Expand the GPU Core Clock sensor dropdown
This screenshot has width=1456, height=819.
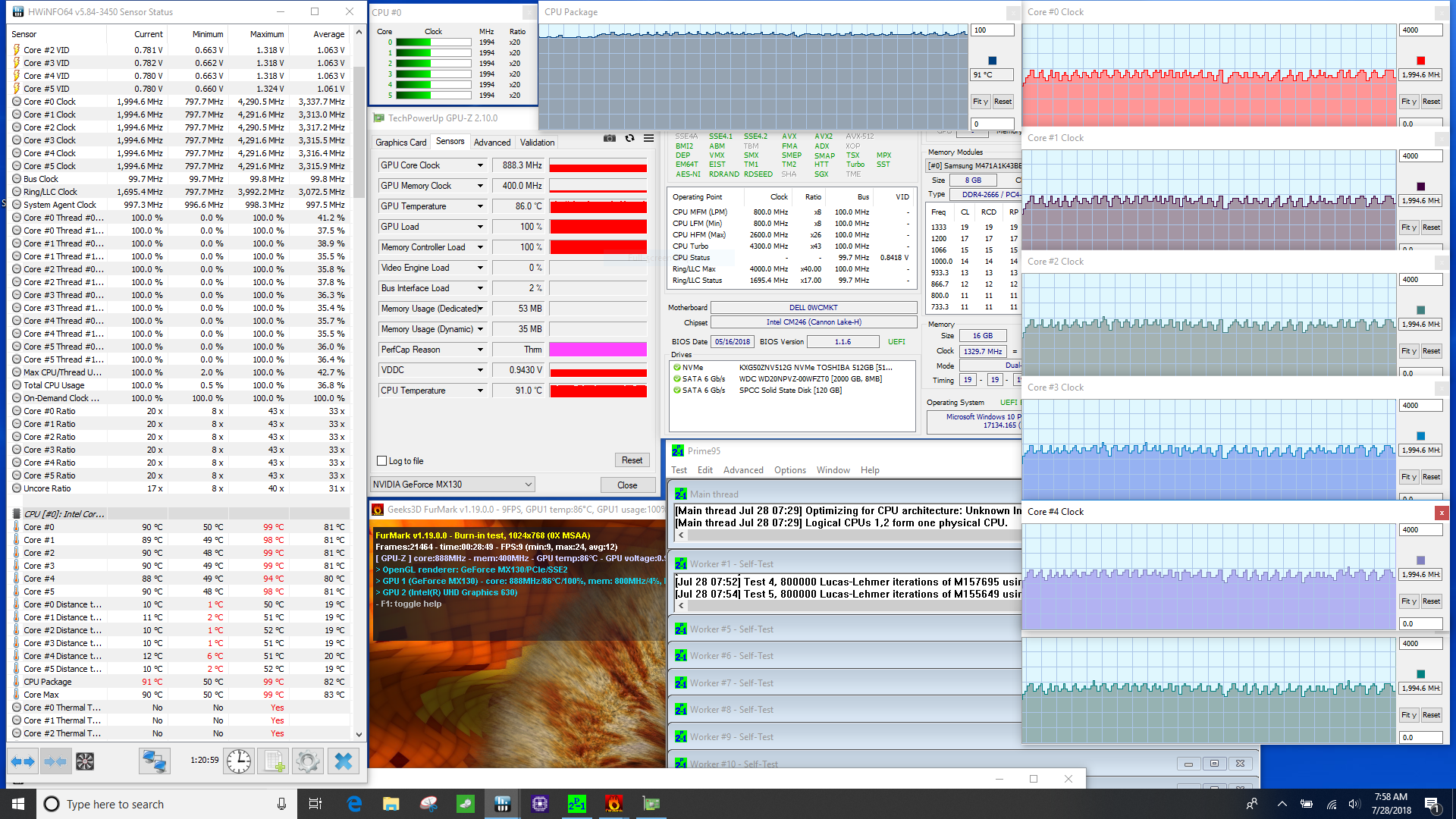[x=480, y=165]
